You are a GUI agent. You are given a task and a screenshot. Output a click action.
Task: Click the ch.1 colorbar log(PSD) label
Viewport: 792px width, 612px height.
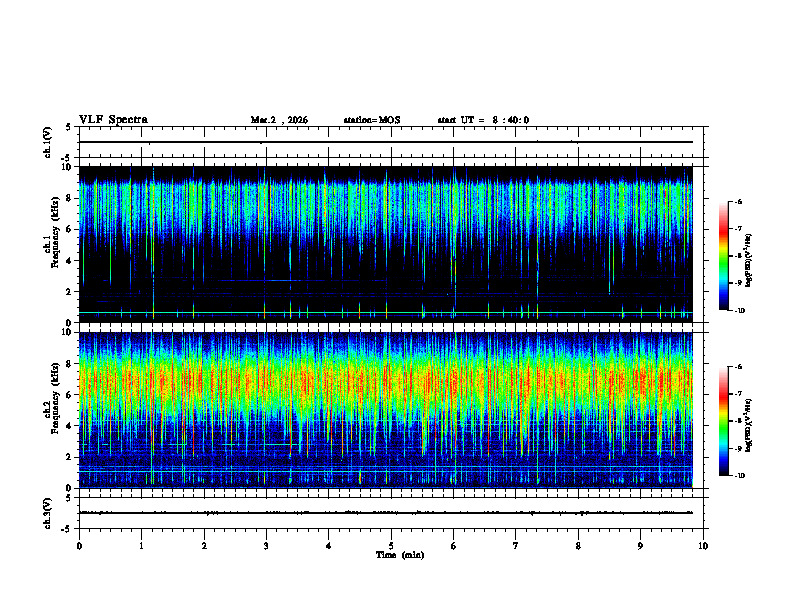coord(749,261)
